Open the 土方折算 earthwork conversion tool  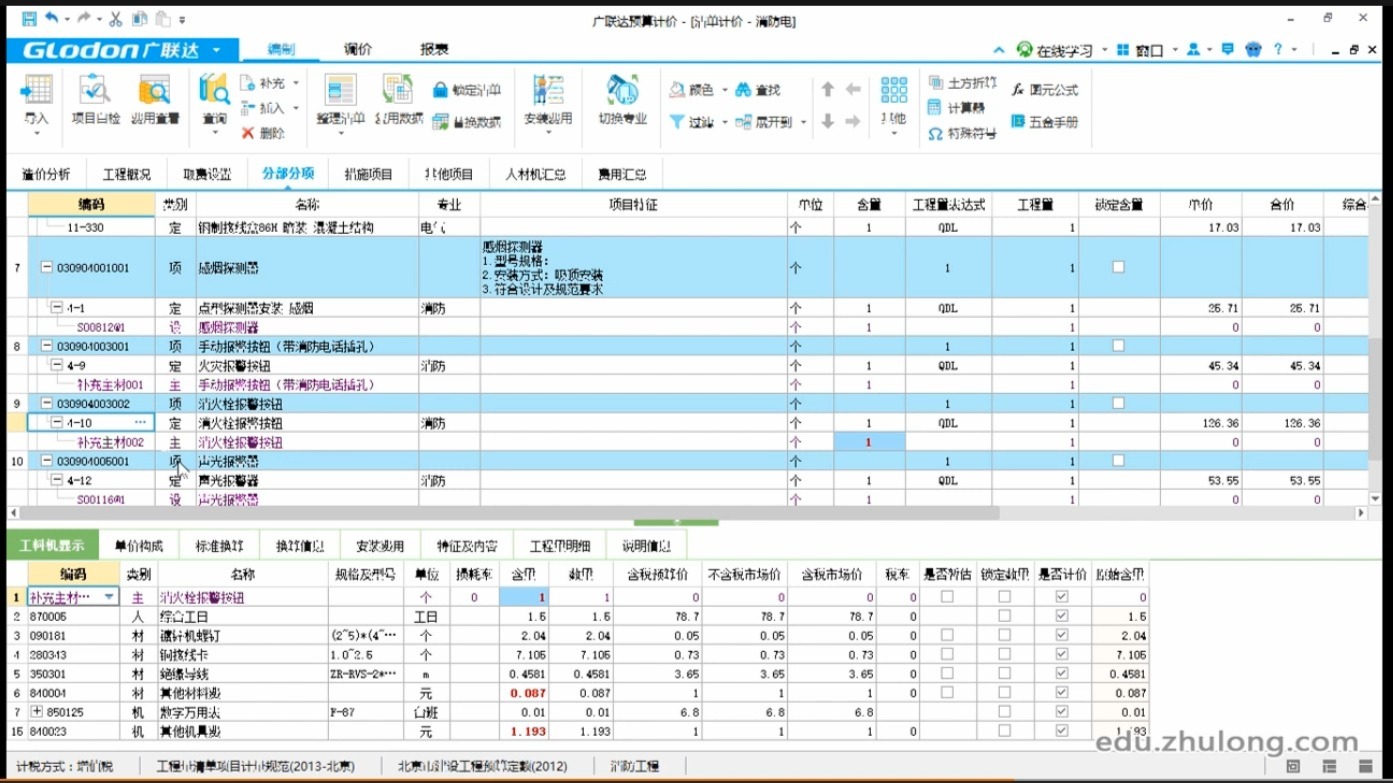click(x=962, y=83)
